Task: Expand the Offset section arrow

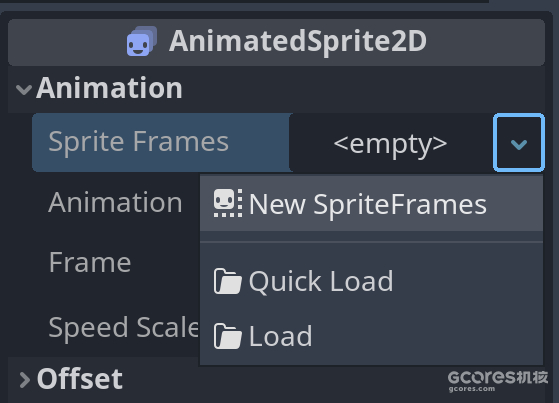Action: [25, 380]
